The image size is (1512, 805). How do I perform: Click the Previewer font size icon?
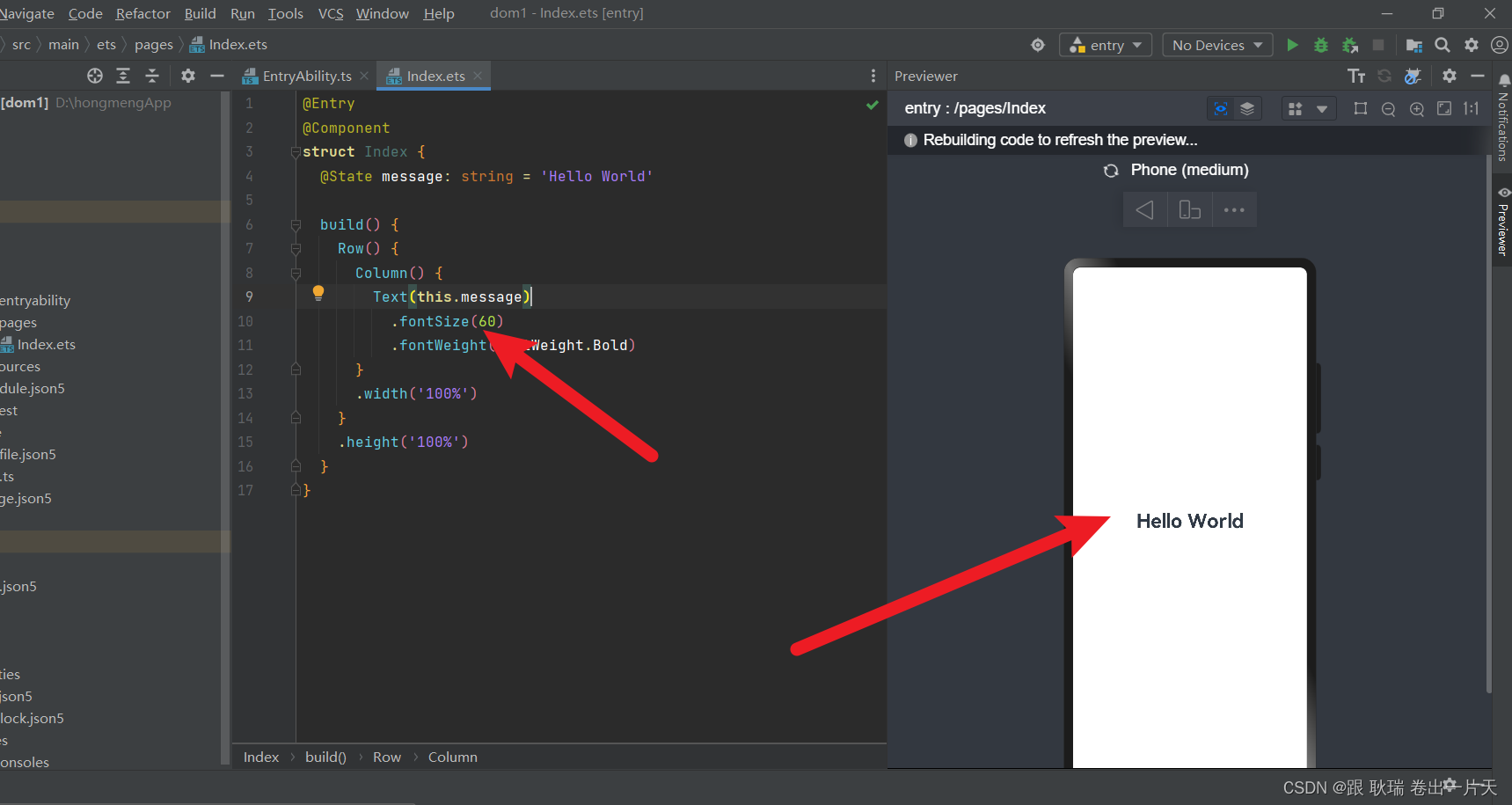(x=1356, y=76)
